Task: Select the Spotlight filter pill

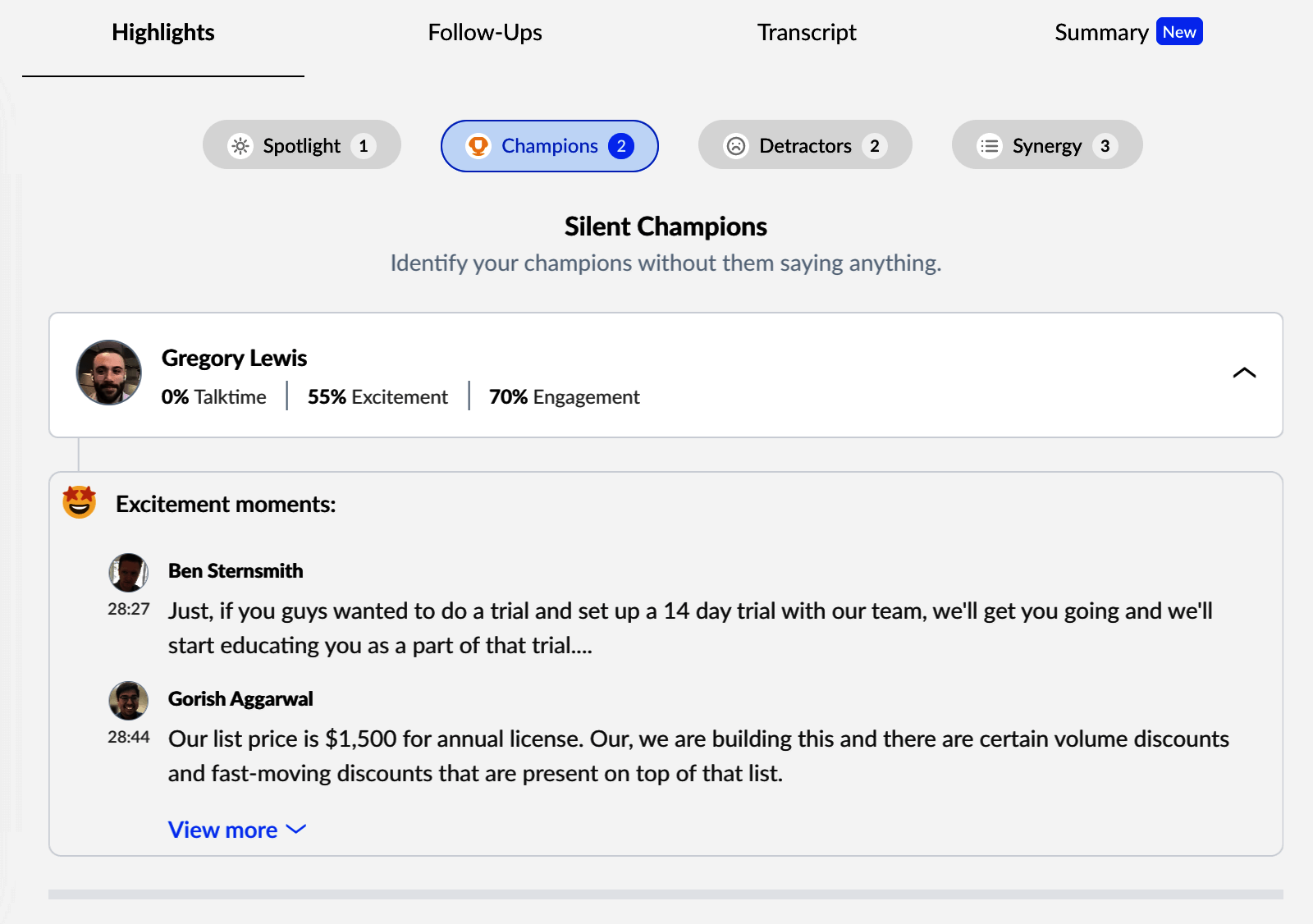Action: 301,145
